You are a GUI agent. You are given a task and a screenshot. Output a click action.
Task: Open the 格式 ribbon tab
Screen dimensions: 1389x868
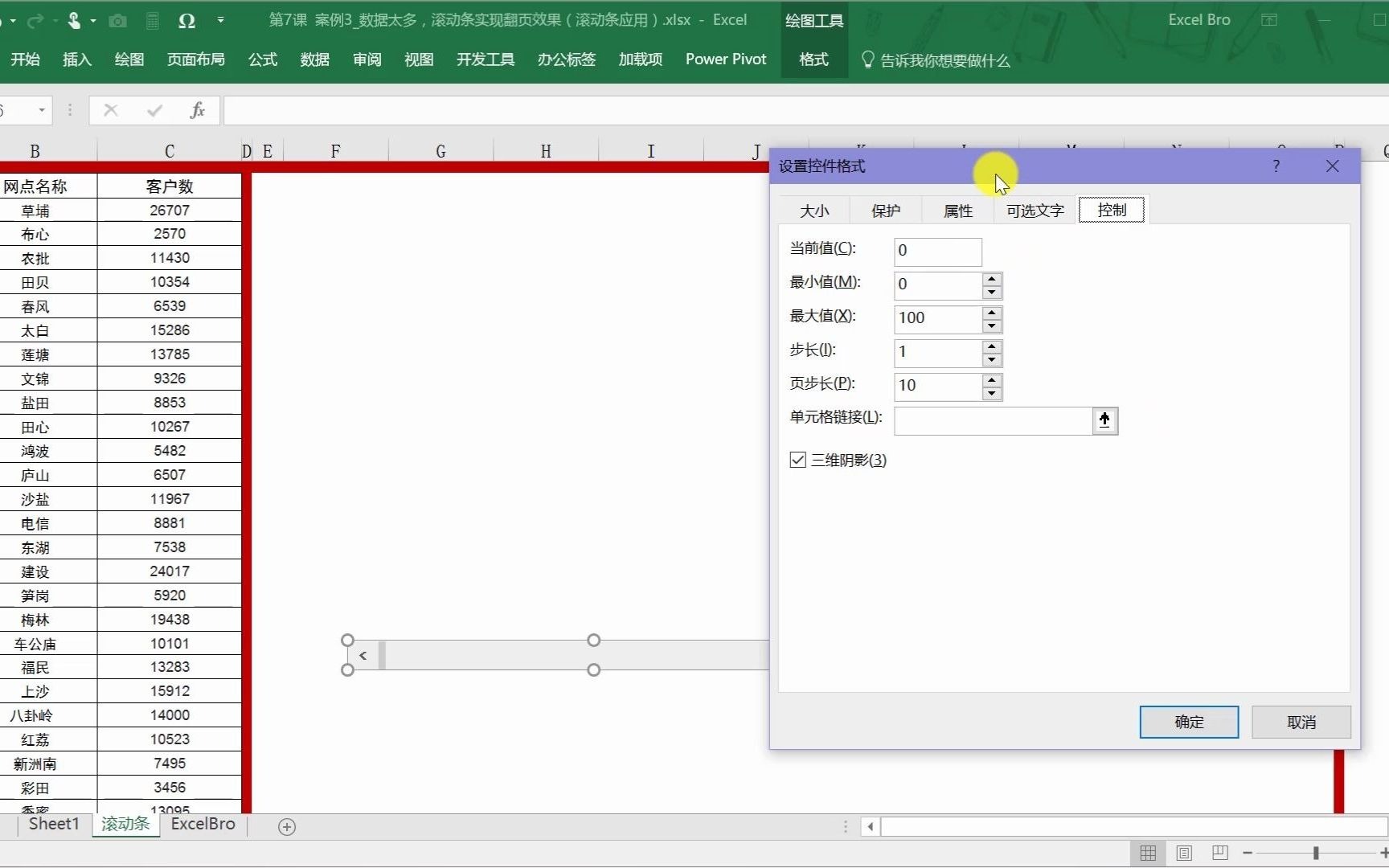click(814, 59)
